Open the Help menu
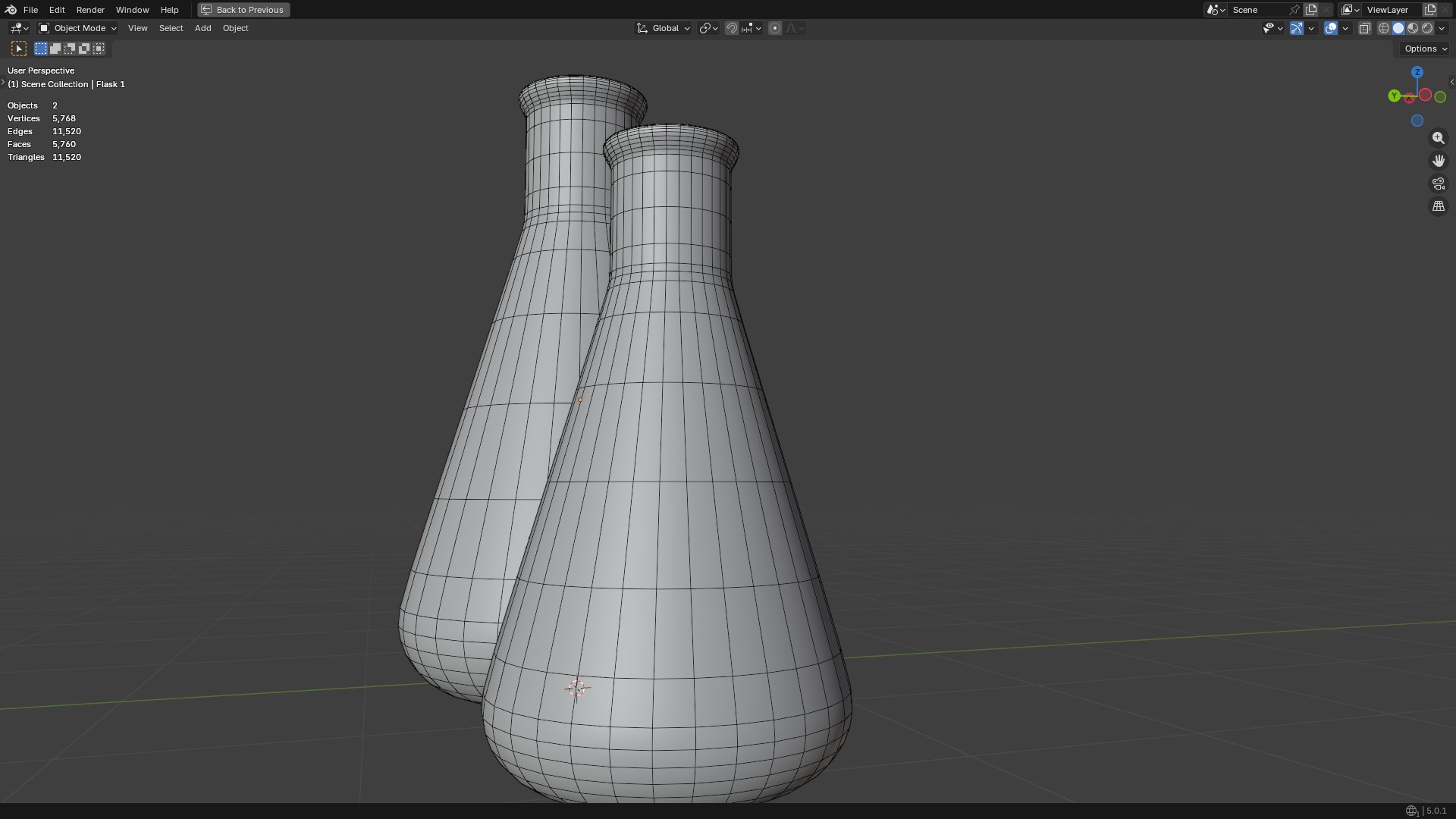This screenshot has width=1456, height=819. pos(169,10)
